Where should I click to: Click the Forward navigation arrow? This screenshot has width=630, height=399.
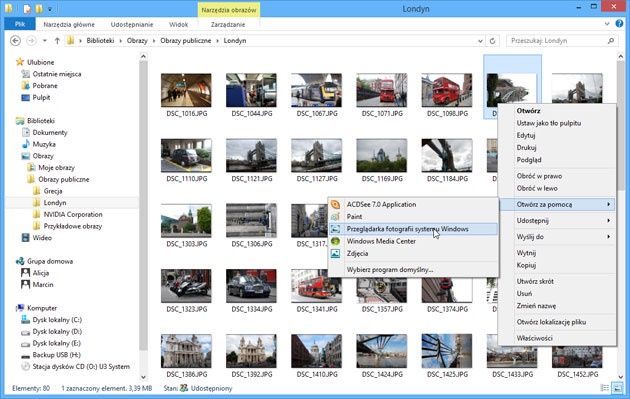click(31, 41)
